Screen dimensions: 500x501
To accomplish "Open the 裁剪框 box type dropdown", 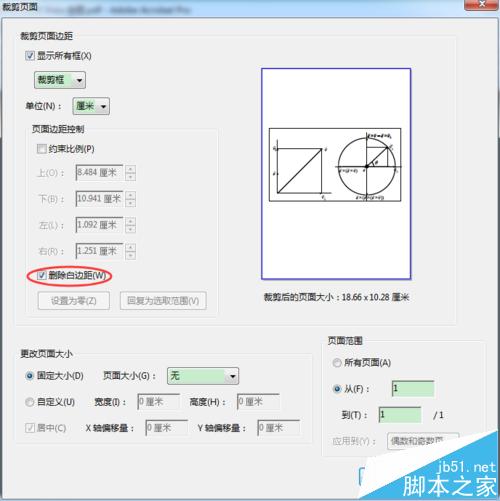I will click(60, 80).
